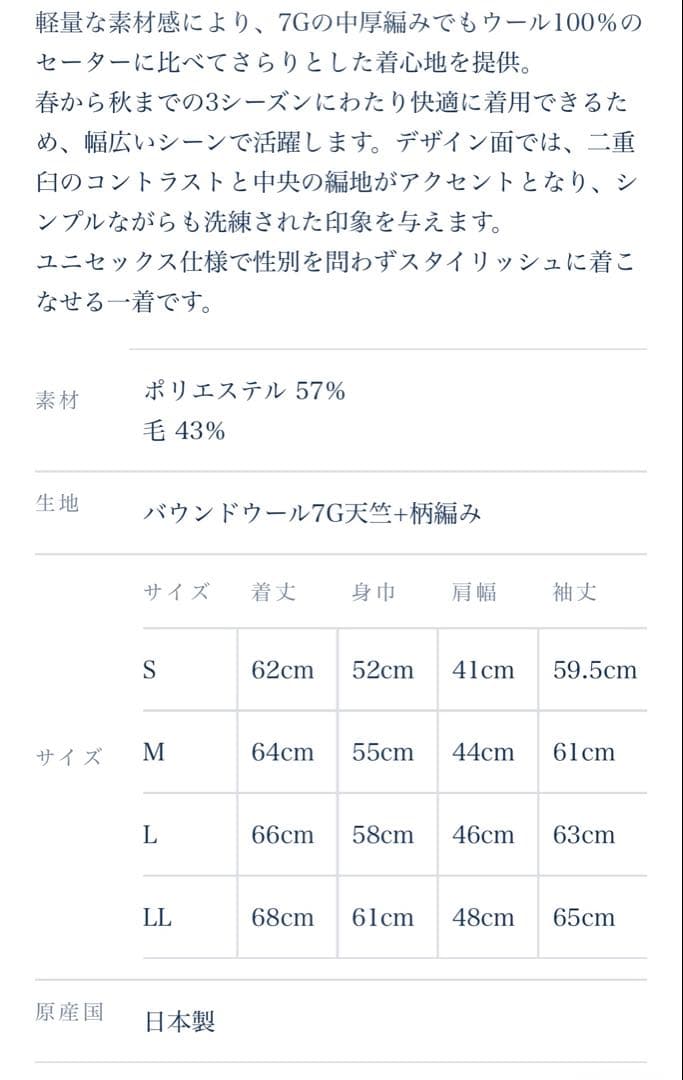Select the バウンドウール7G天竺+柄編み fabric text

point(313,514)
